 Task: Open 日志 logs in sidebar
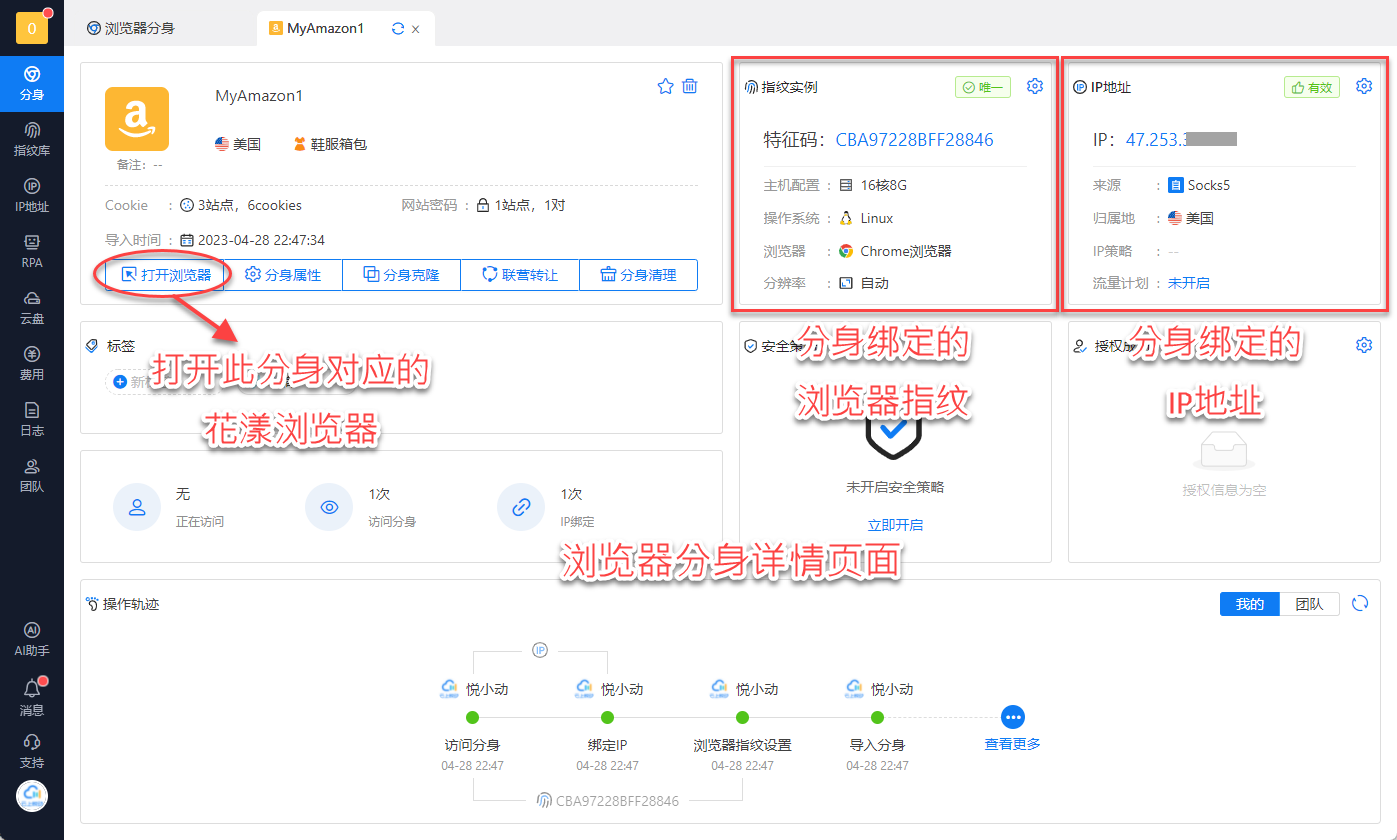[32, 420]
